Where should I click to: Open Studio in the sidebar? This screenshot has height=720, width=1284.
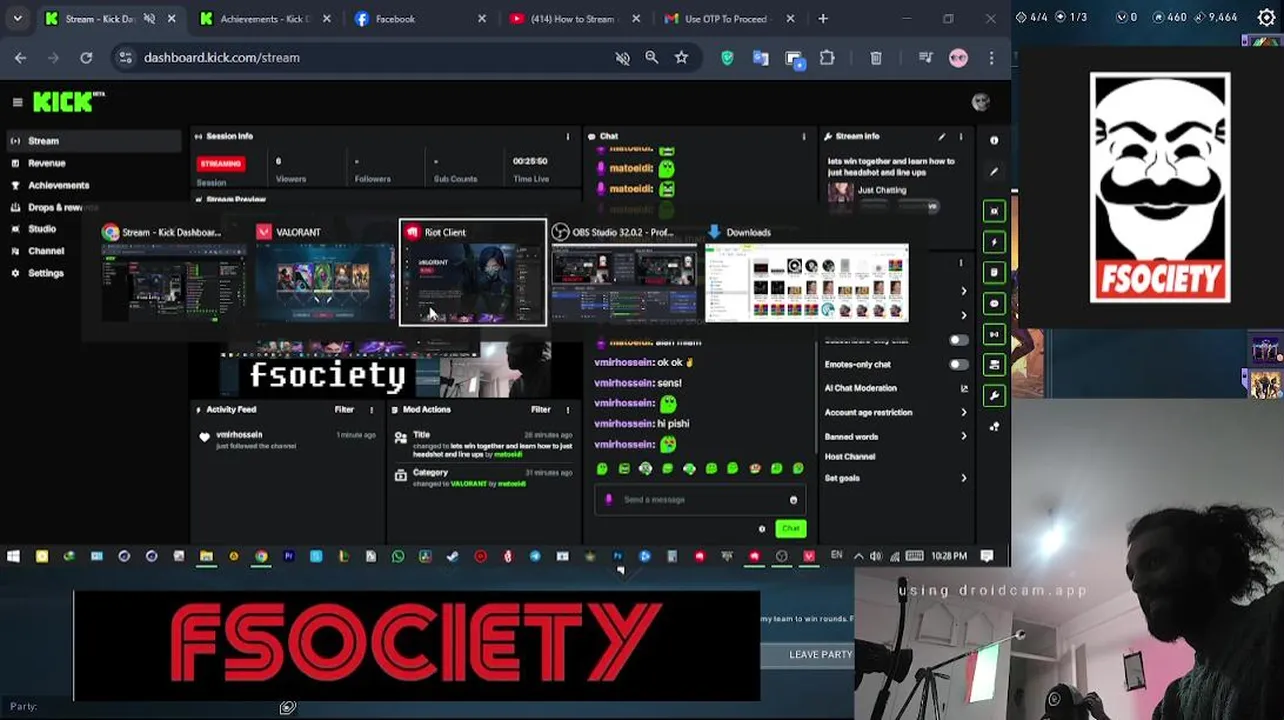(x=42, y=229)
